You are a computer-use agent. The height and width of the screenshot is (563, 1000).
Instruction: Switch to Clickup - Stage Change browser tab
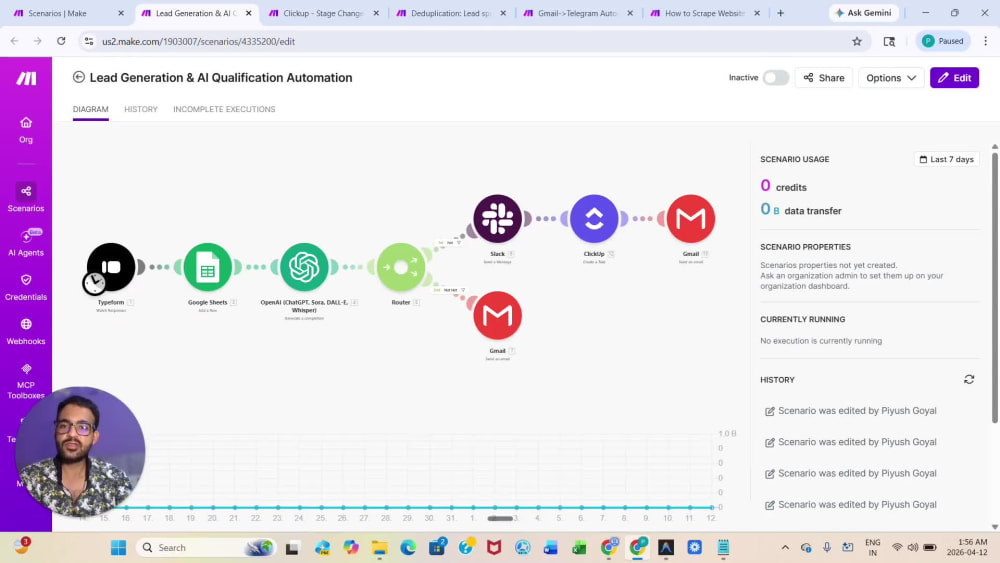point(323,13)
